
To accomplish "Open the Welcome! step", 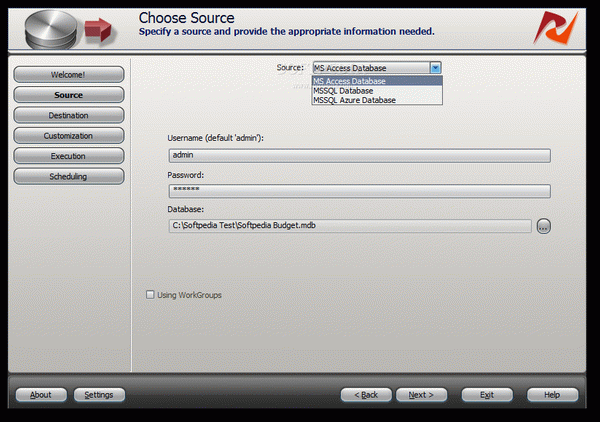I will point(69,75).
